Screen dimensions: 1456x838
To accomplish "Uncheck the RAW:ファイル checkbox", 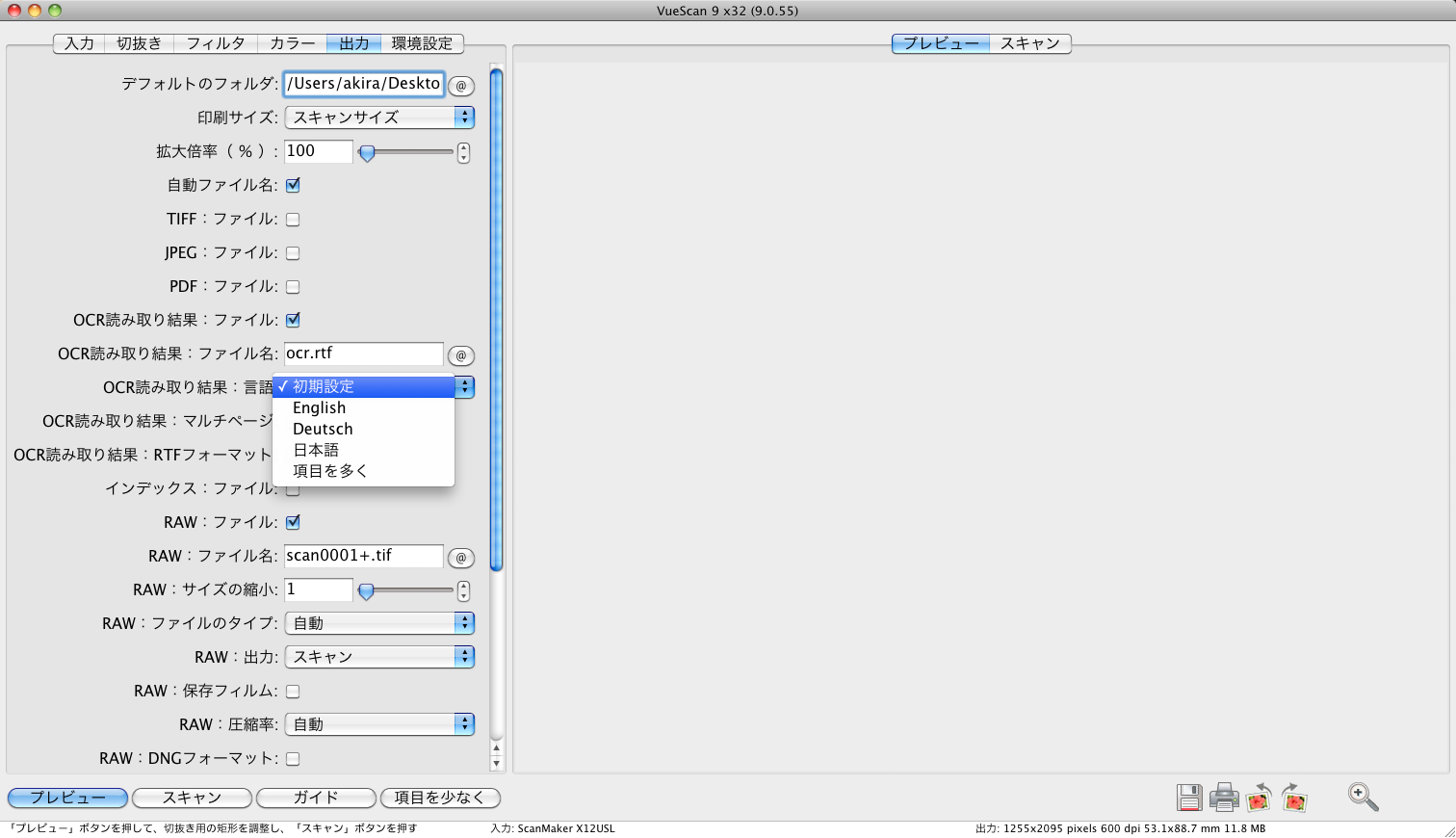I will [x=293, y=522].
